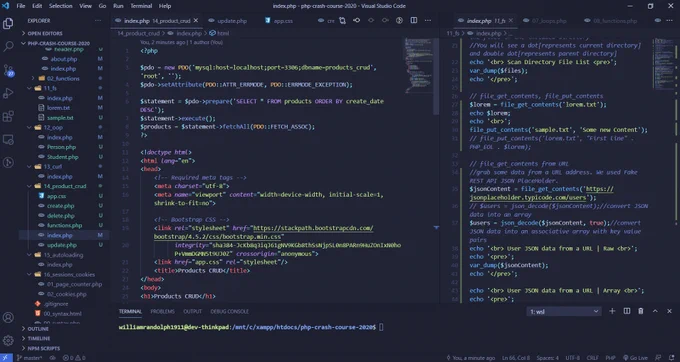Click Spaces: 4 indentation in status bar
Viewport: 680px width, 362px height.
tap(547, 358)
